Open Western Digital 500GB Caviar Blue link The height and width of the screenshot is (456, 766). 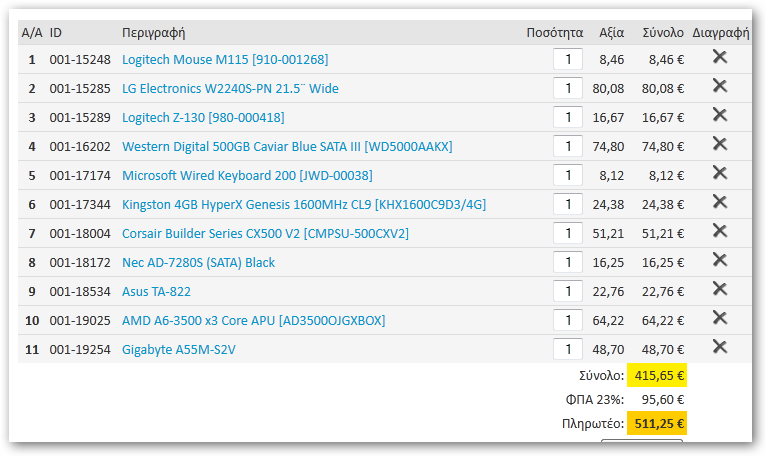click(x=287, y=147)
